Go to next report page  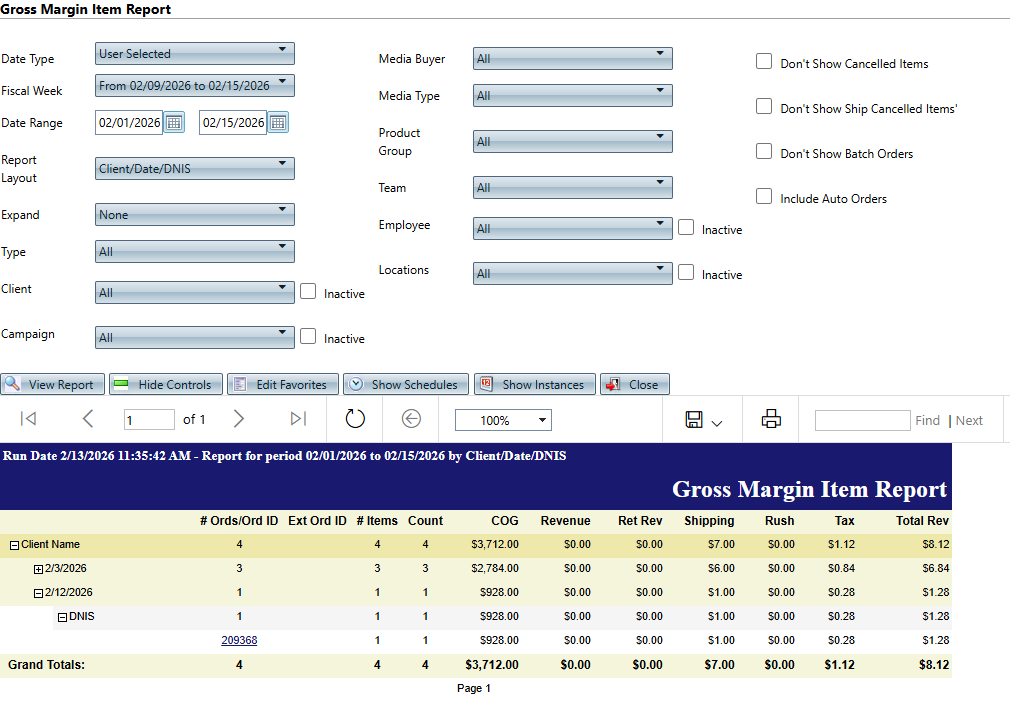click(238, 420)
